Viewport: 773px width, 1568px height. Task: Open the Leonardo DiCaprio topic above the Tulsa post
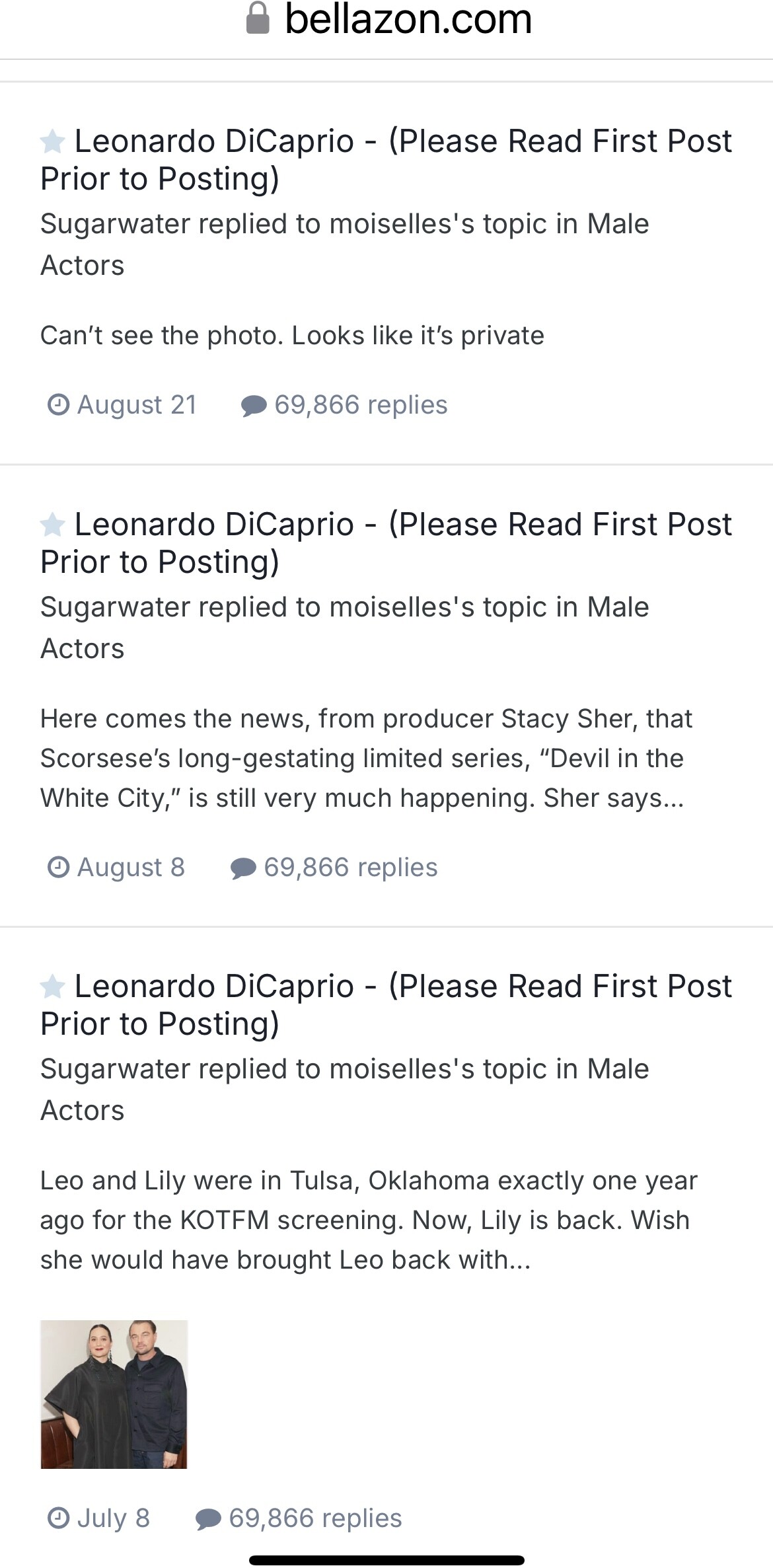(386, 1004)
